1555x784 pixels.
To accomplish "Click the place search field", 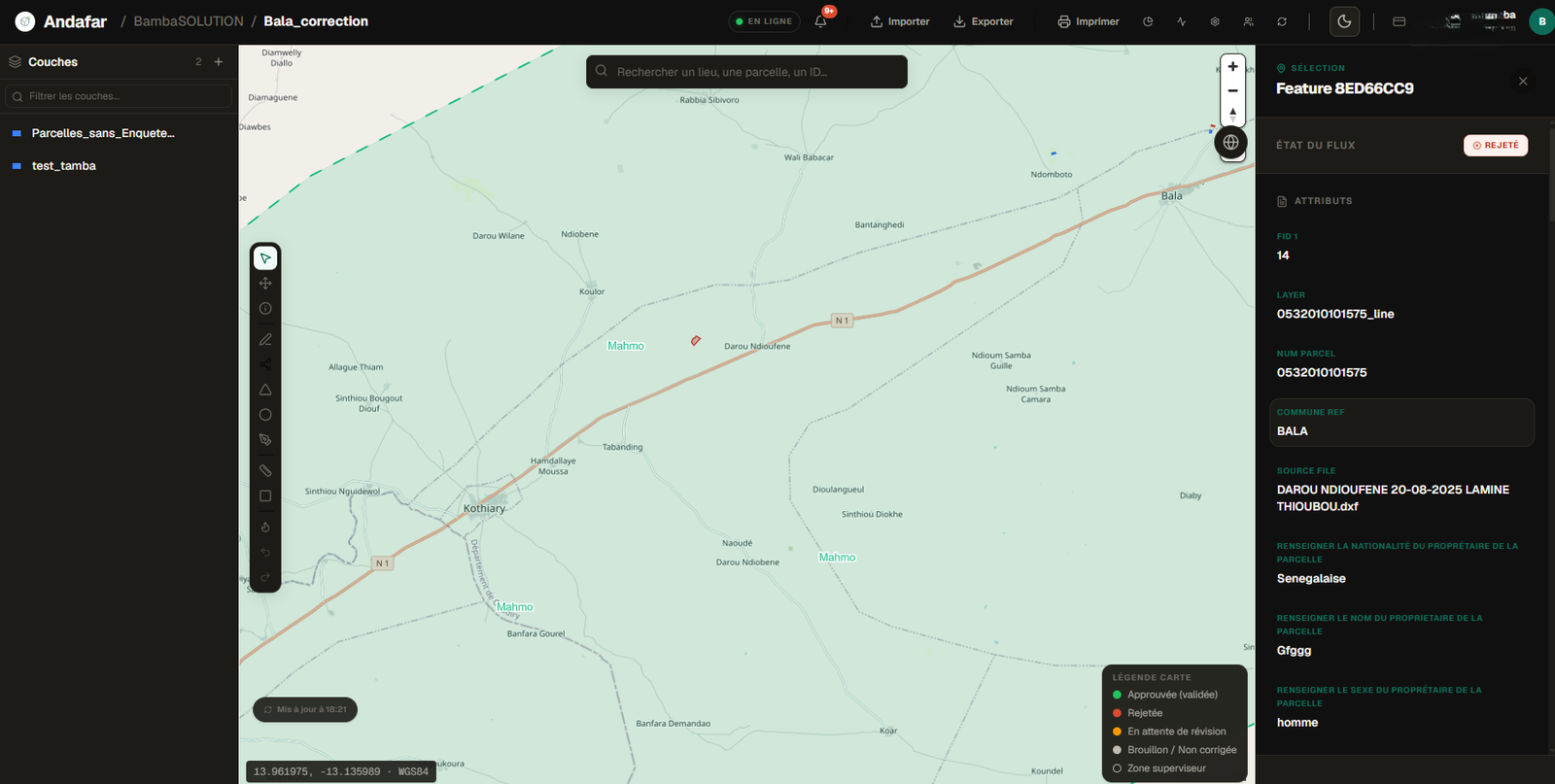I will [746, 72].
